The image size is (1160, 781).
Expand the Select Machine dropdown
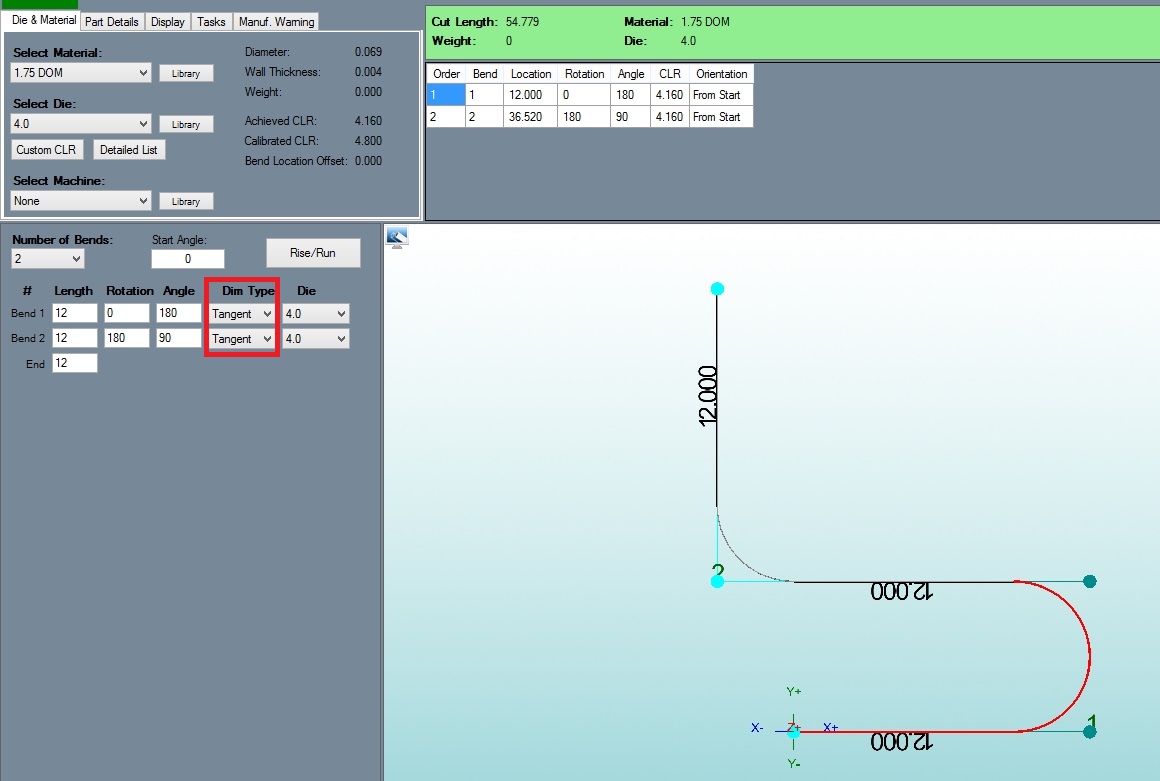[x=81, y=200]
